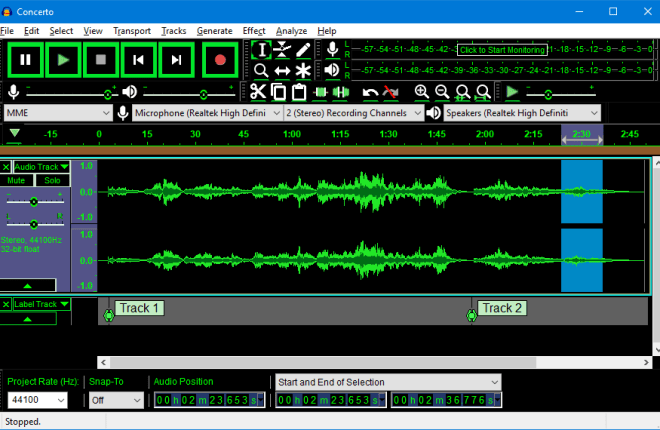Open the Microphone recording device dropdown
This screenshot has width=660, height=430.
[207, 113]
